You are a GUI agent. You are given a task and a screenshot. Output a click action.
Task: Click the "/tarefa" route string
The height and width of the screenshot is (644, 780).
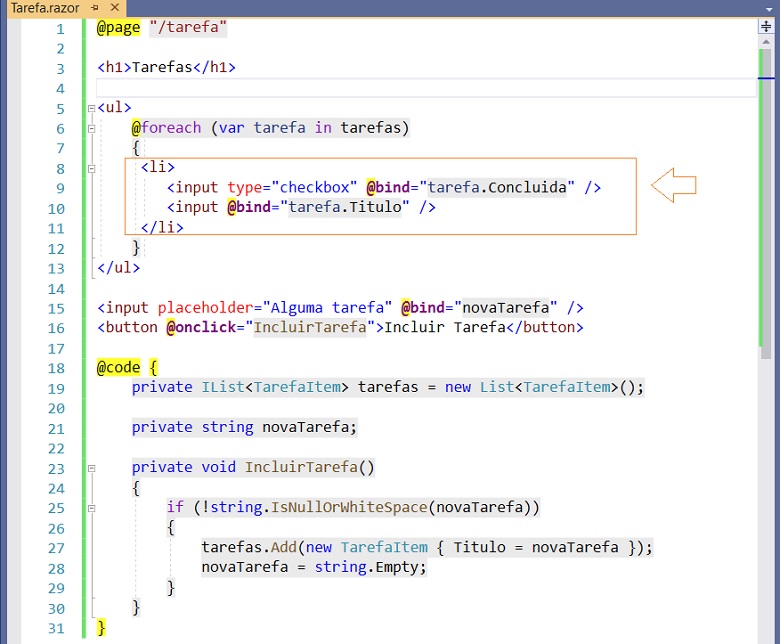(188, 27)
